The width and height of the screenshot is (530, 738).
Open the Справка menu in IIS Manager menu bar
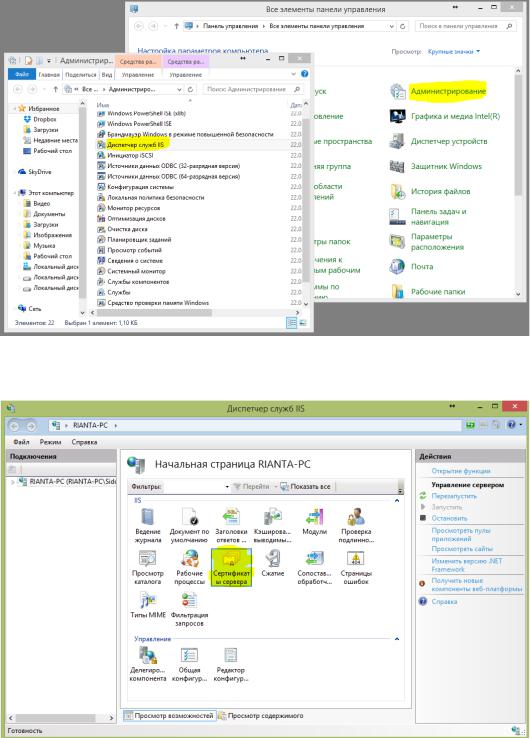point(84,442)
